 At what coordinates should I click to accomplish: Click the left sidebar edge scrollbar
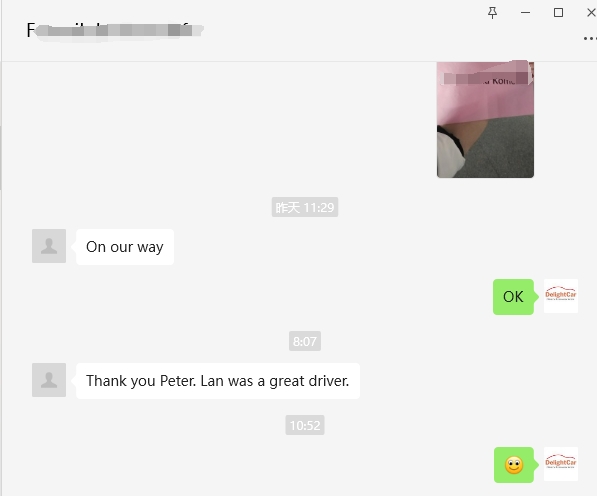(1, 158)
